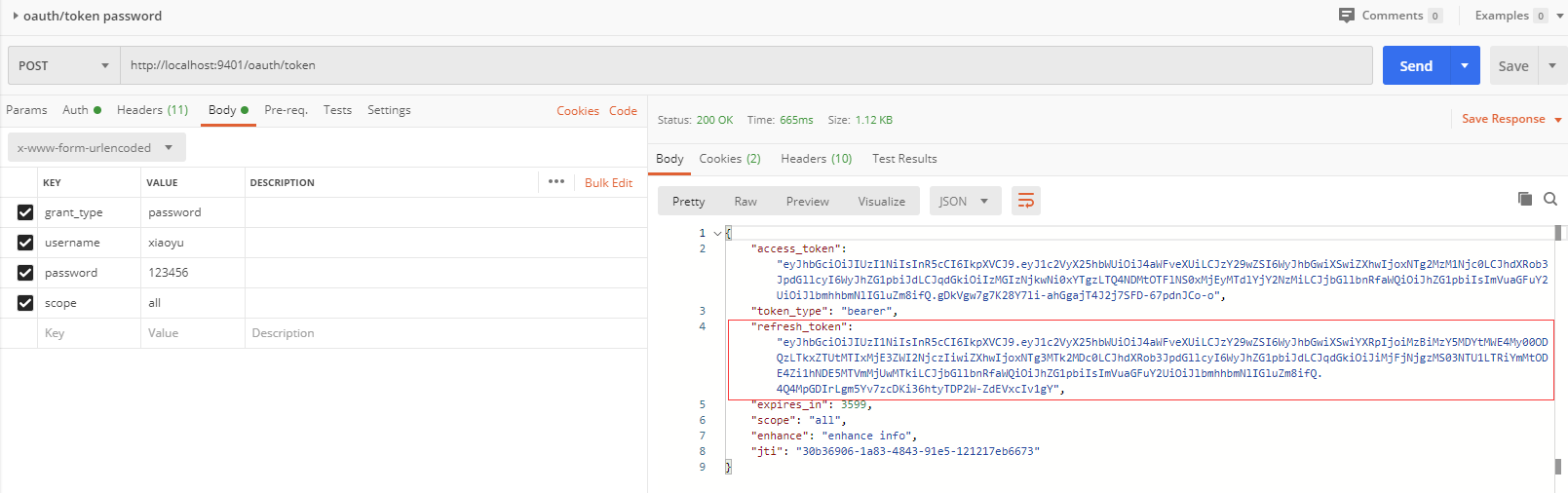Select the value cell 'xiaoyu'
1568x493 pixels.
point(193,243)
